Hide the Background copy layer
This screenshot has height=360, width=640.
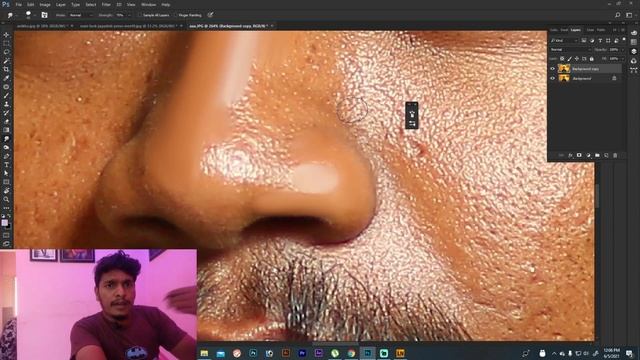point(553,69)
